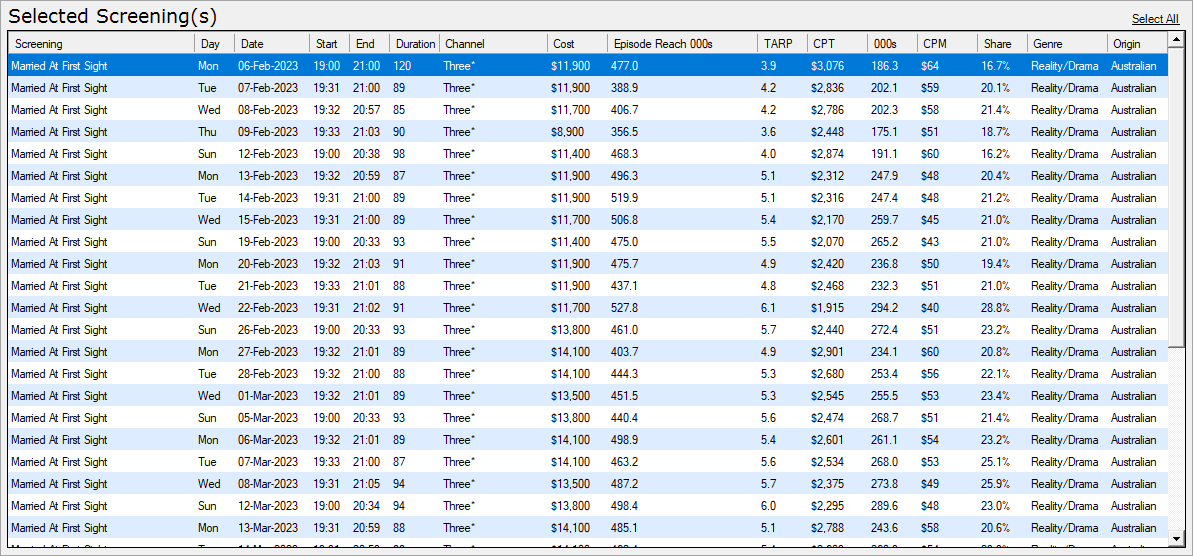Click the scrollbar down arrow
This screenshot has width=1193, height=556.
[1176, 539]
